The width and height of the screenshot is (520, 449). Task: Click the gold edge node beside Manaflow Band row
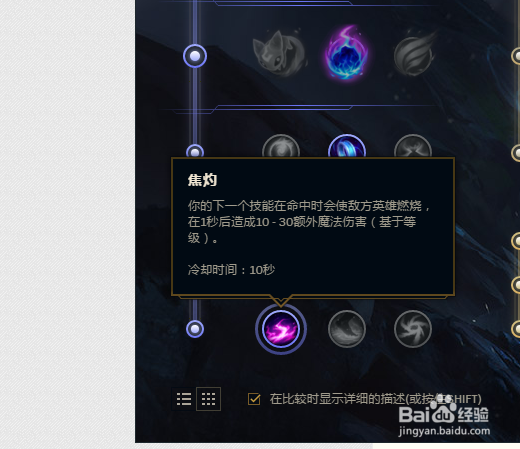516,152
